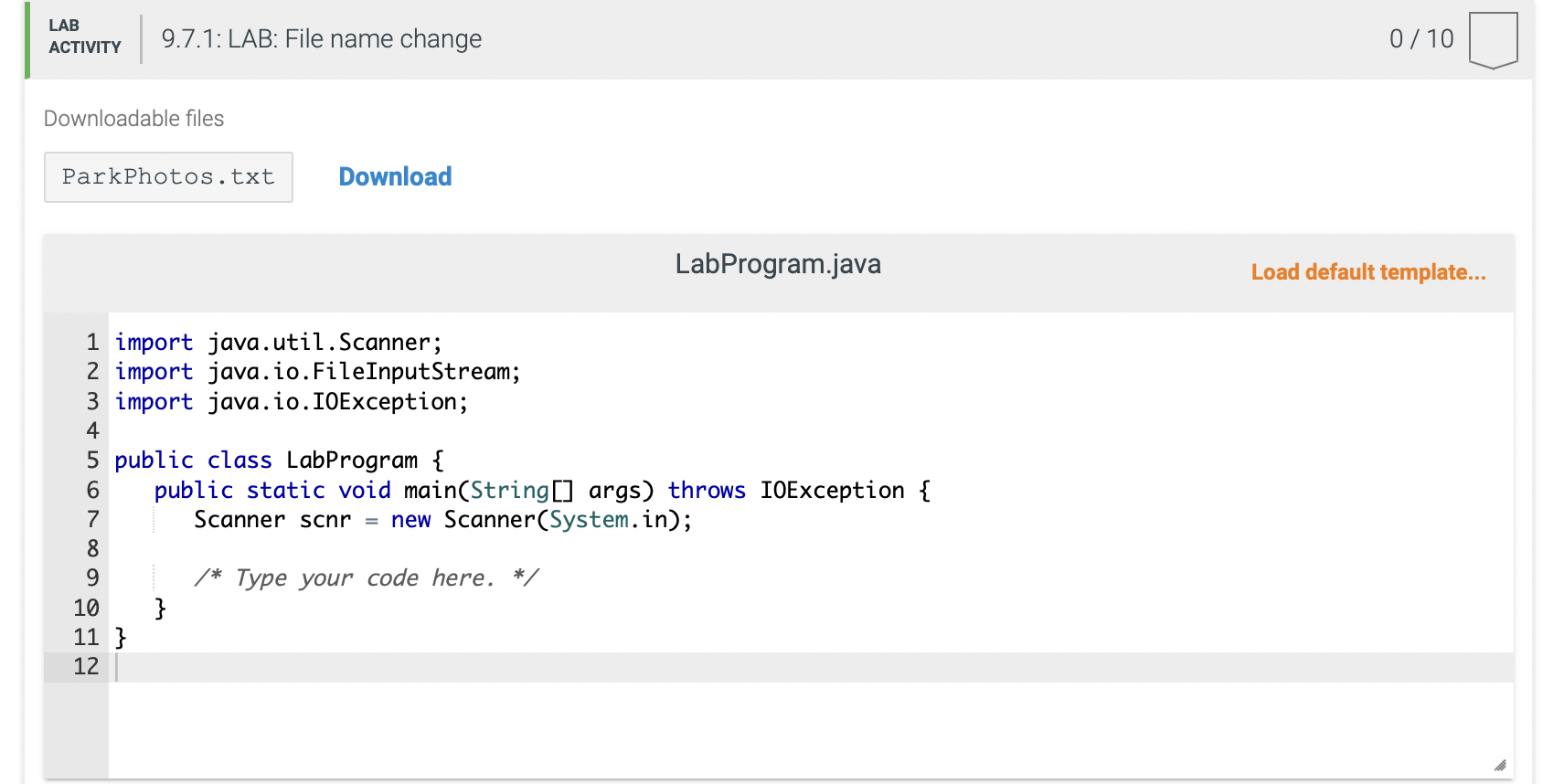Click empty line 8 in editor

811,549
